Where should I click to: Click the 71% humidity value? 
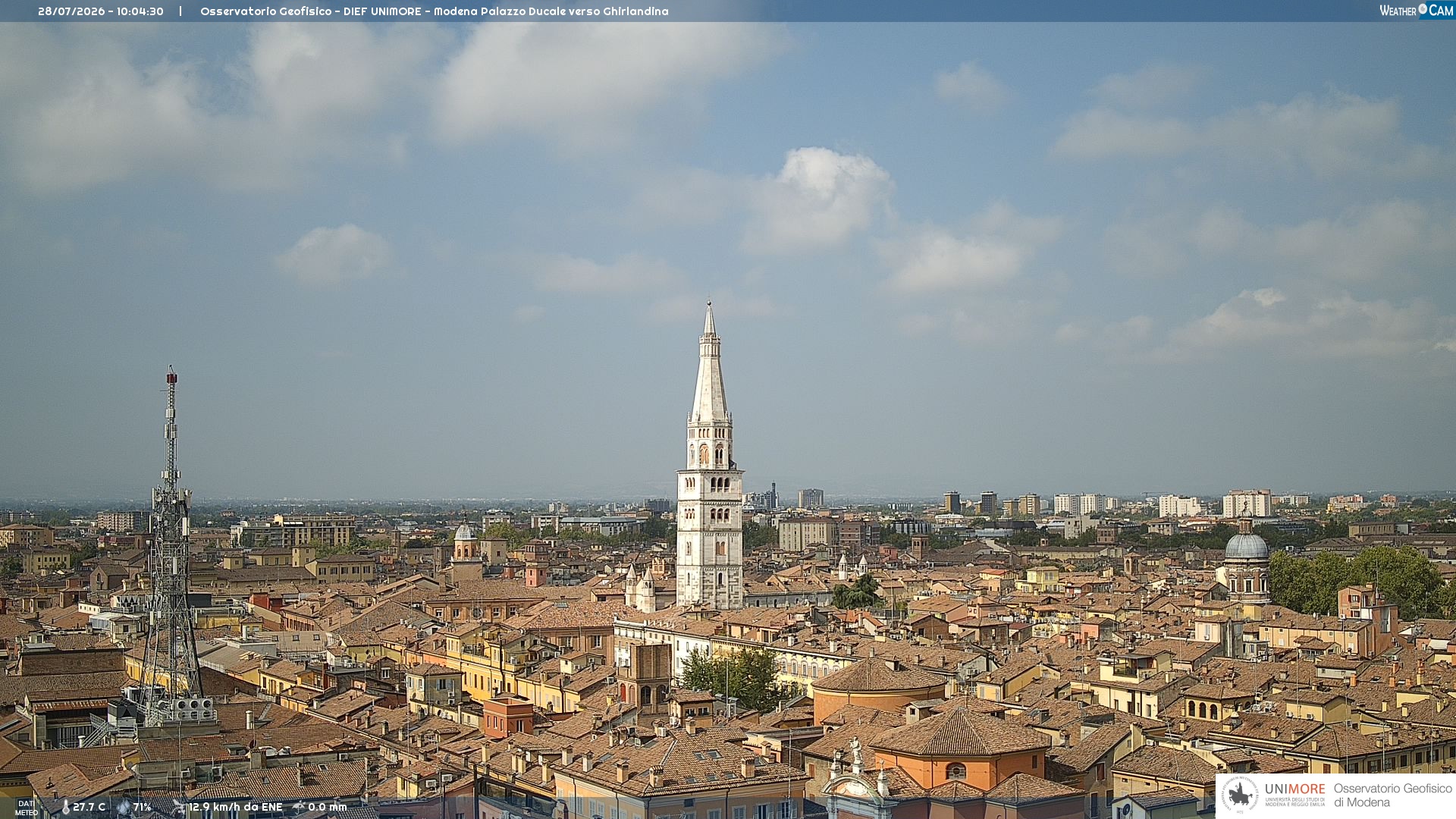(143, 807)
